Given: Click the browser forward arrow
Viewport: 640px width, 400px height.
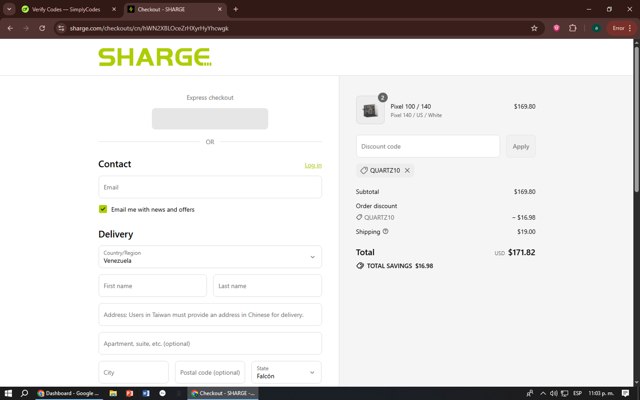Looking at the screenshot, I should (x=26, y=28).
